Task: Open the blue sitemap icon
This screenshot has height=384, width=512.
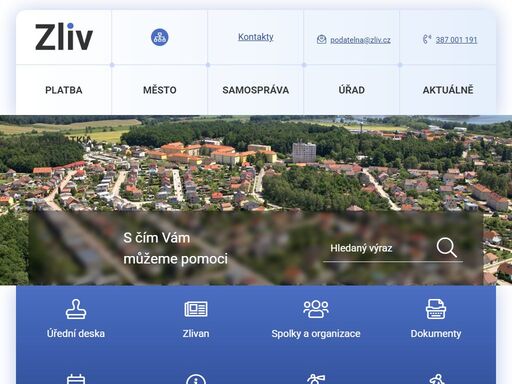Action: click(160, 37)
